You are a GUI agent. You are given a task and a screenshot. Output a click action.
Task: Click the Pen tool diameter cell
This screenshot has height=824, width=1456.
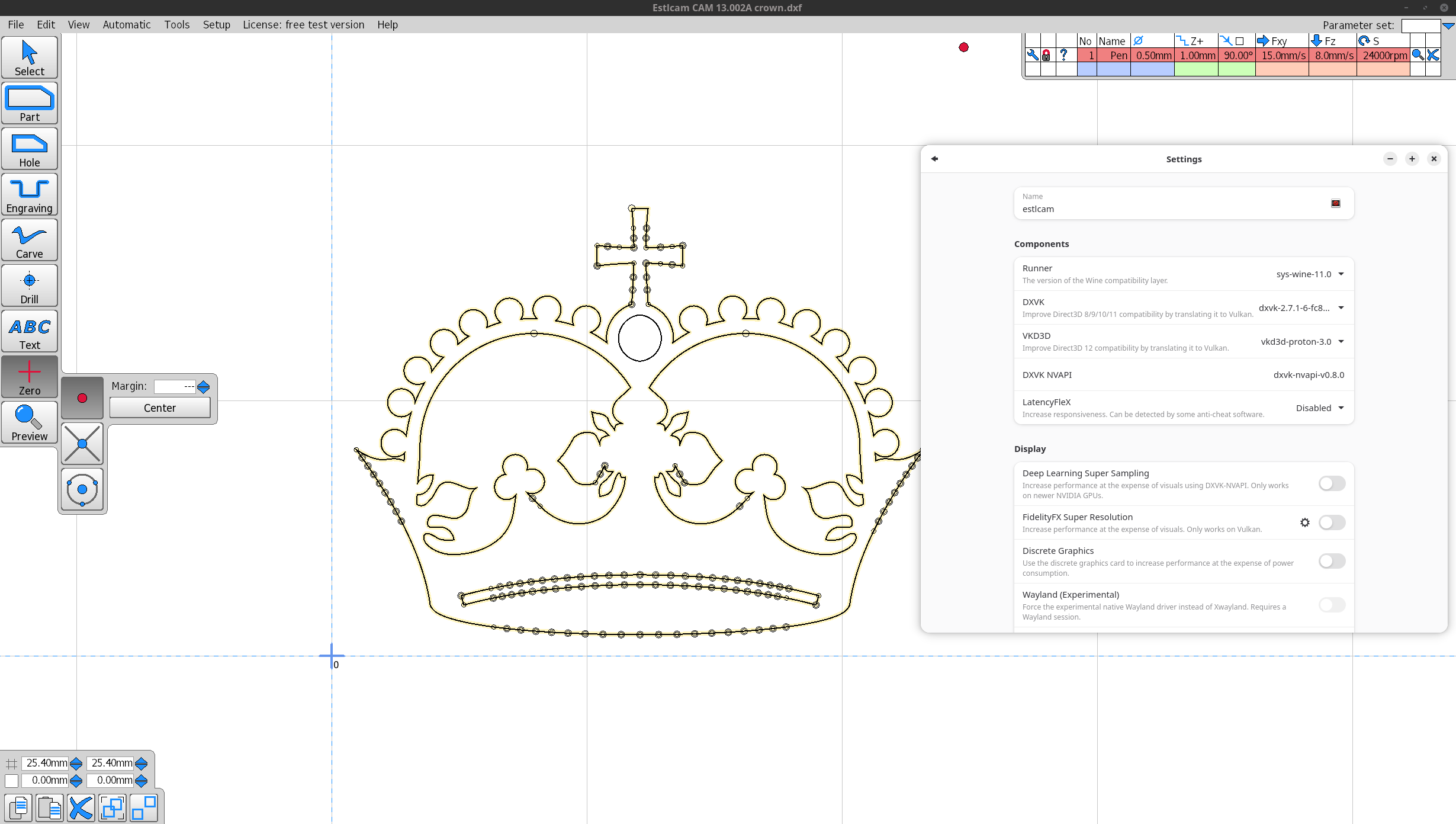[1153, 55]
